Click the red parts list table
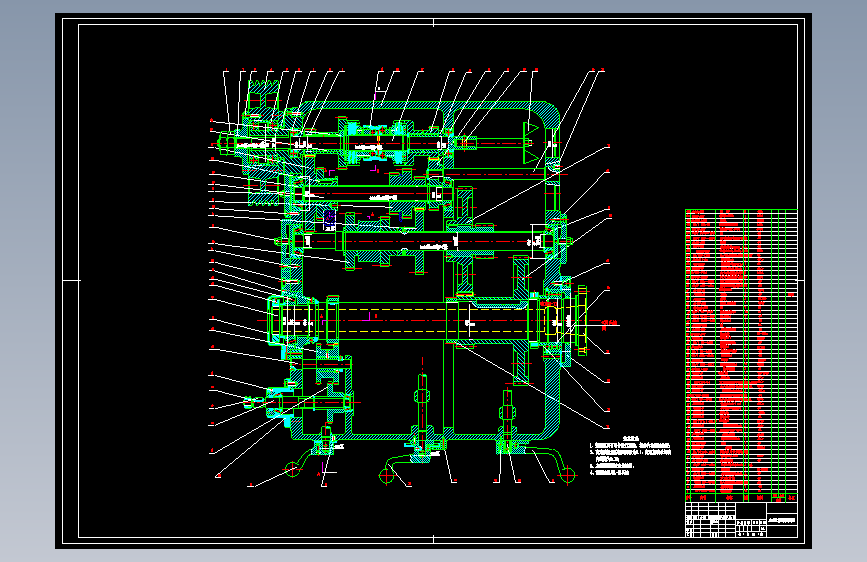867x562 pixels. pos(741,350)
